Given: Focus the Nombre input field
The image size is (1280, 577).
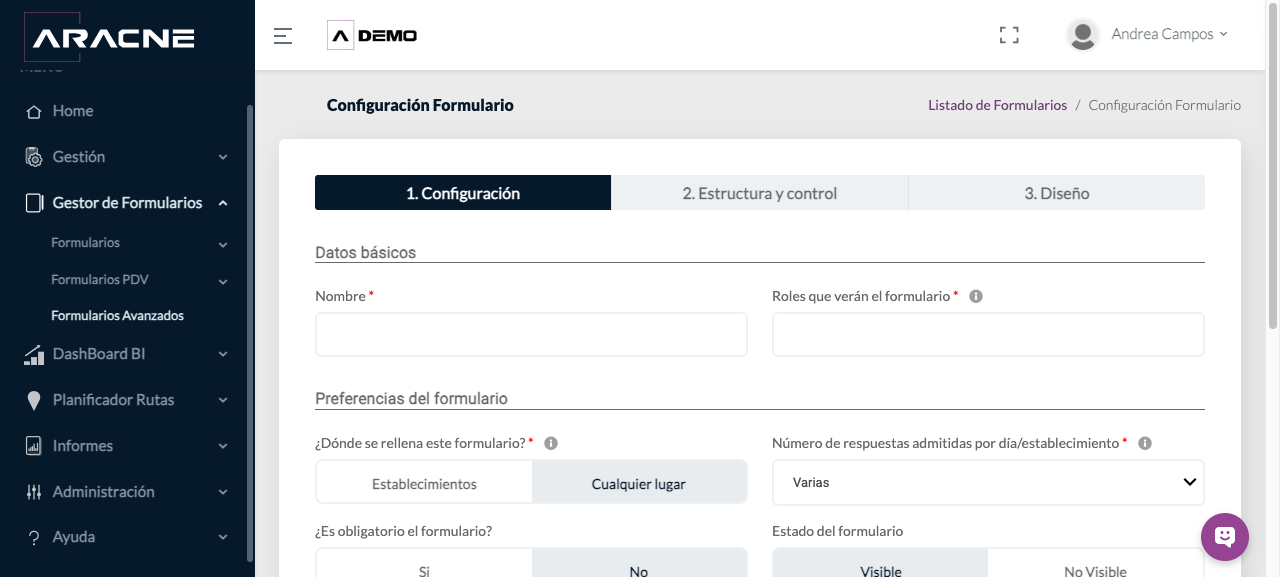Looking at the screenshot, I should pyautogui.click(x=531, y=335).
